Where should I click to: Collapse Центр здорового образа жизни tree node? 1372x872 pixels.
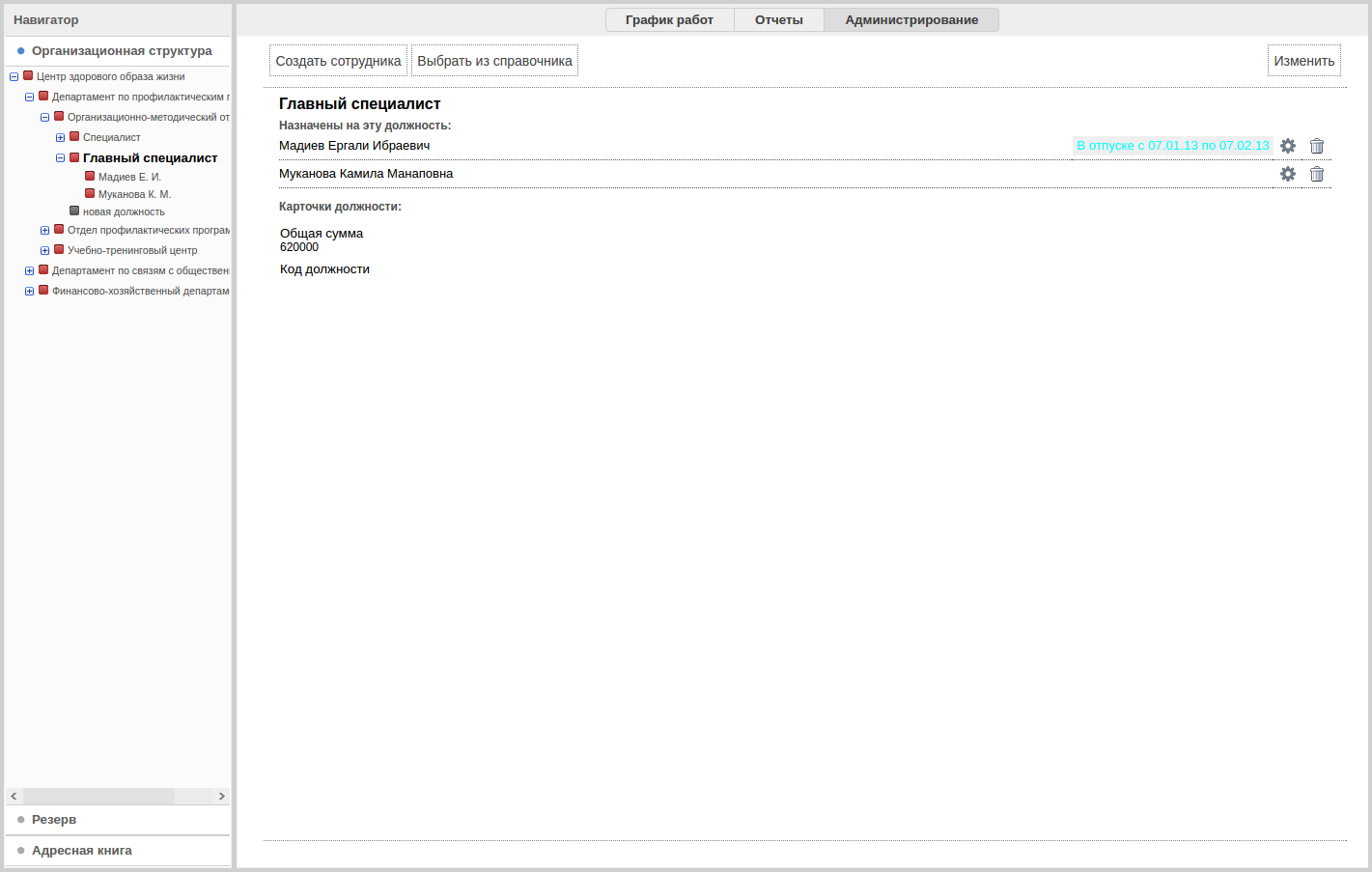pyautogui.click(x=14, y=77)
